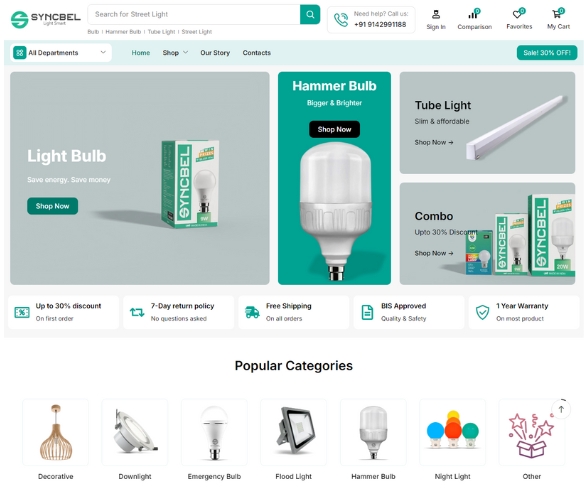
Task: Click Shop Now on Light Bulb banner
Action: (53, 206)
